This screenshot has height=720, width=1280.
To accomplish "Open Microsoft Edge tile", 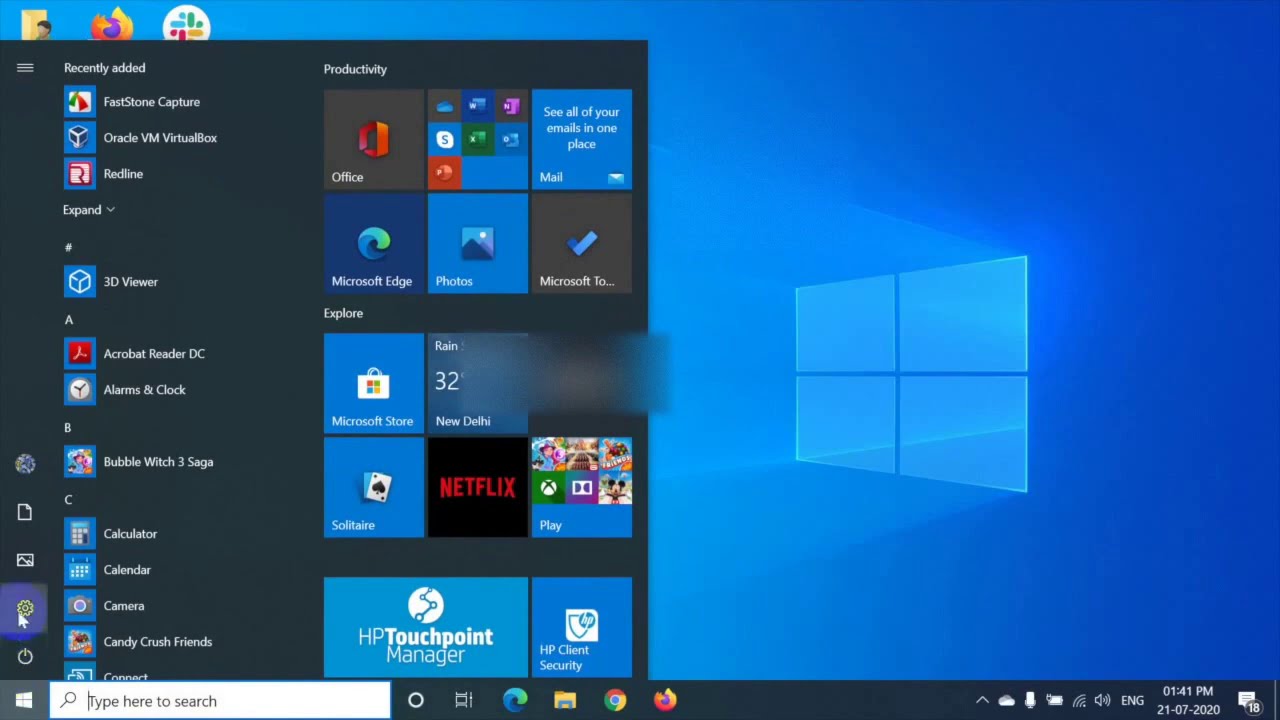I will click(x=374, y=244).
